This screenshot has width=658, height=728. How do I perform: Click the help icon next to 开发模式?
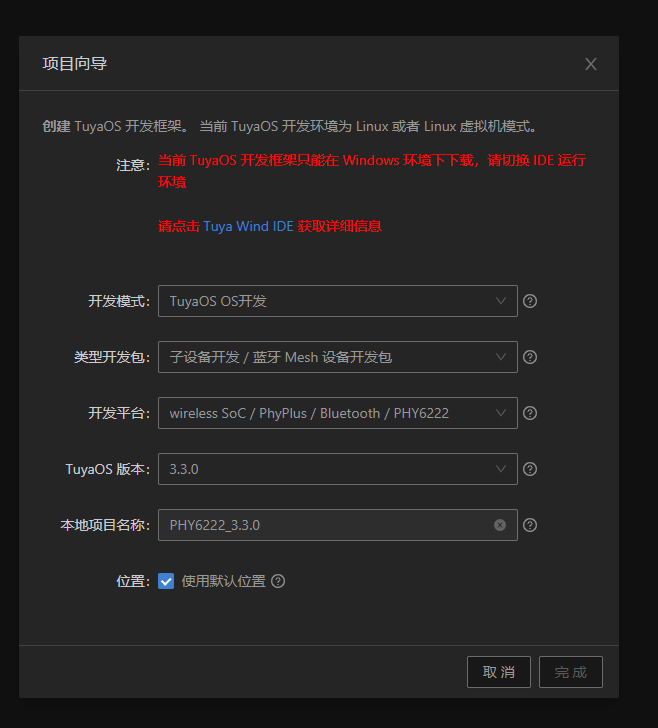(530, 301)
